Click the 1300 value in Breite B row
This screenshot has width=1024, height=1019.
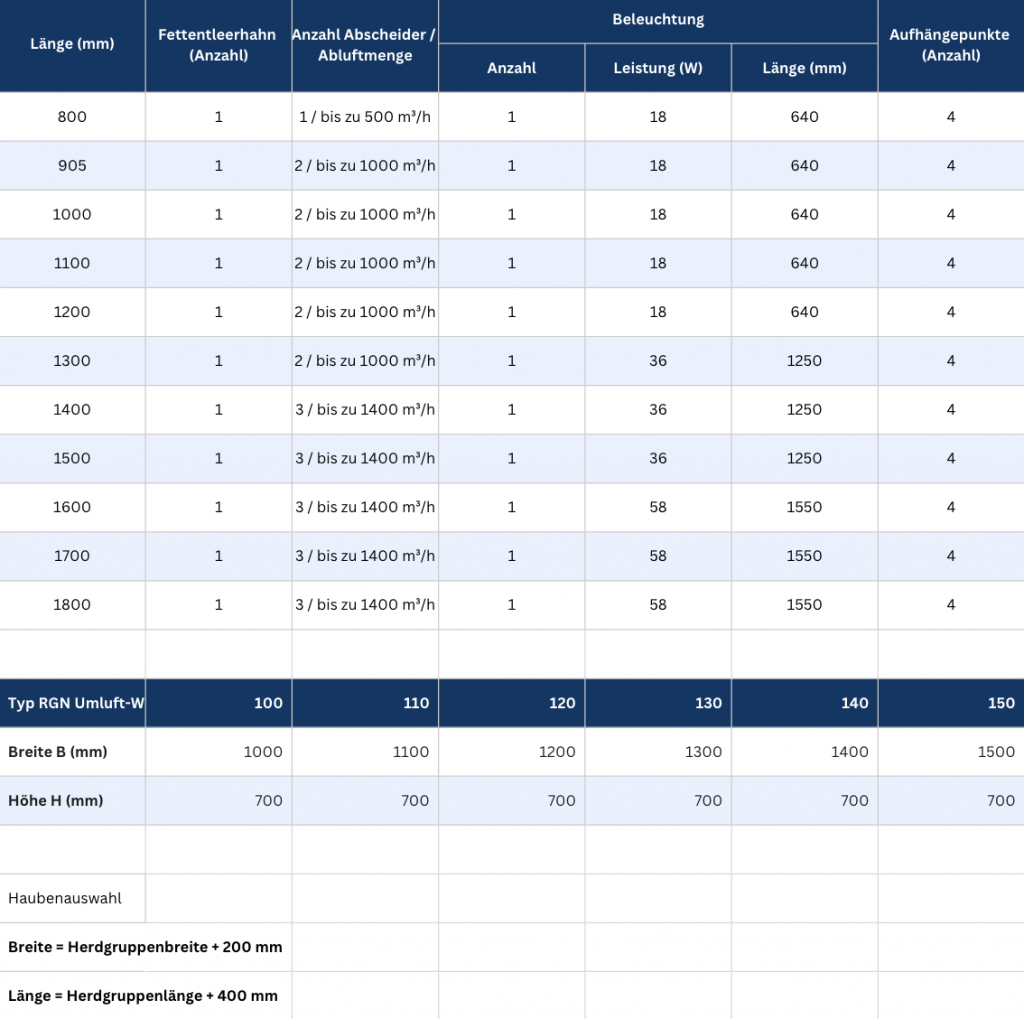(x=703, y=752)
